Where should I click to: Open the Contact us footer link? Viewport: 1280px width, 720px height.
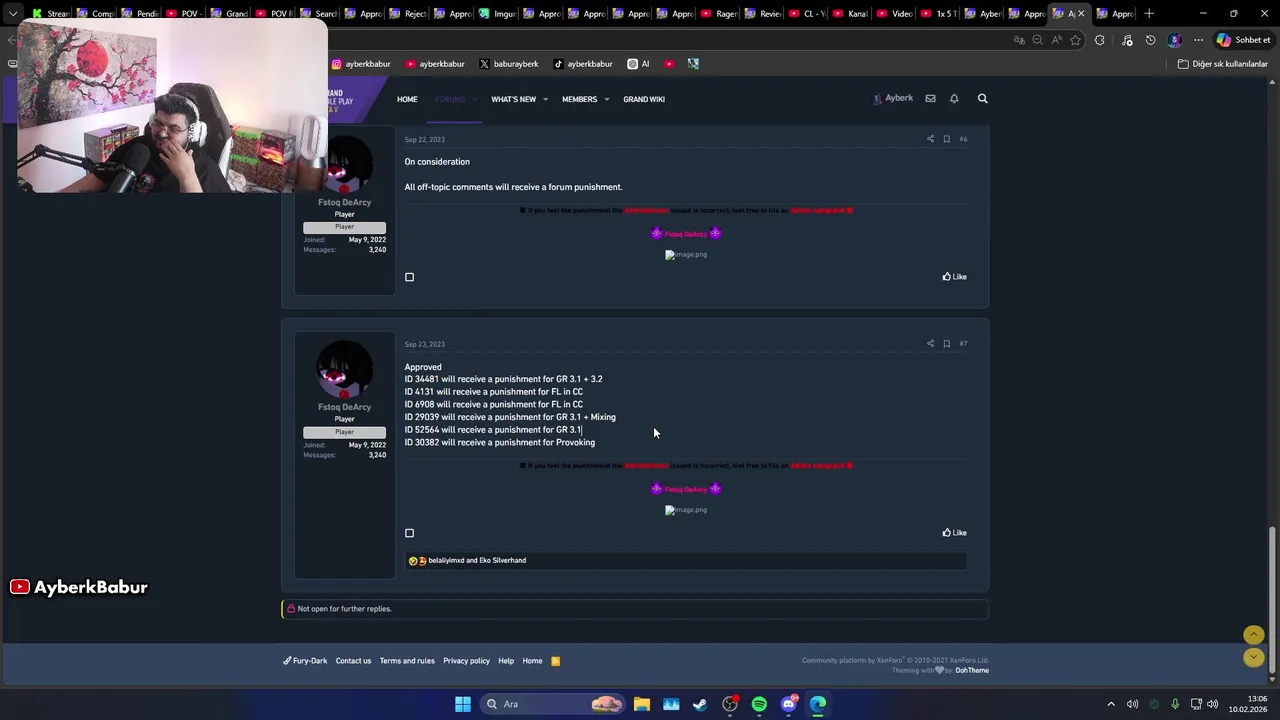pyautogui.click(x=353, y=661)
